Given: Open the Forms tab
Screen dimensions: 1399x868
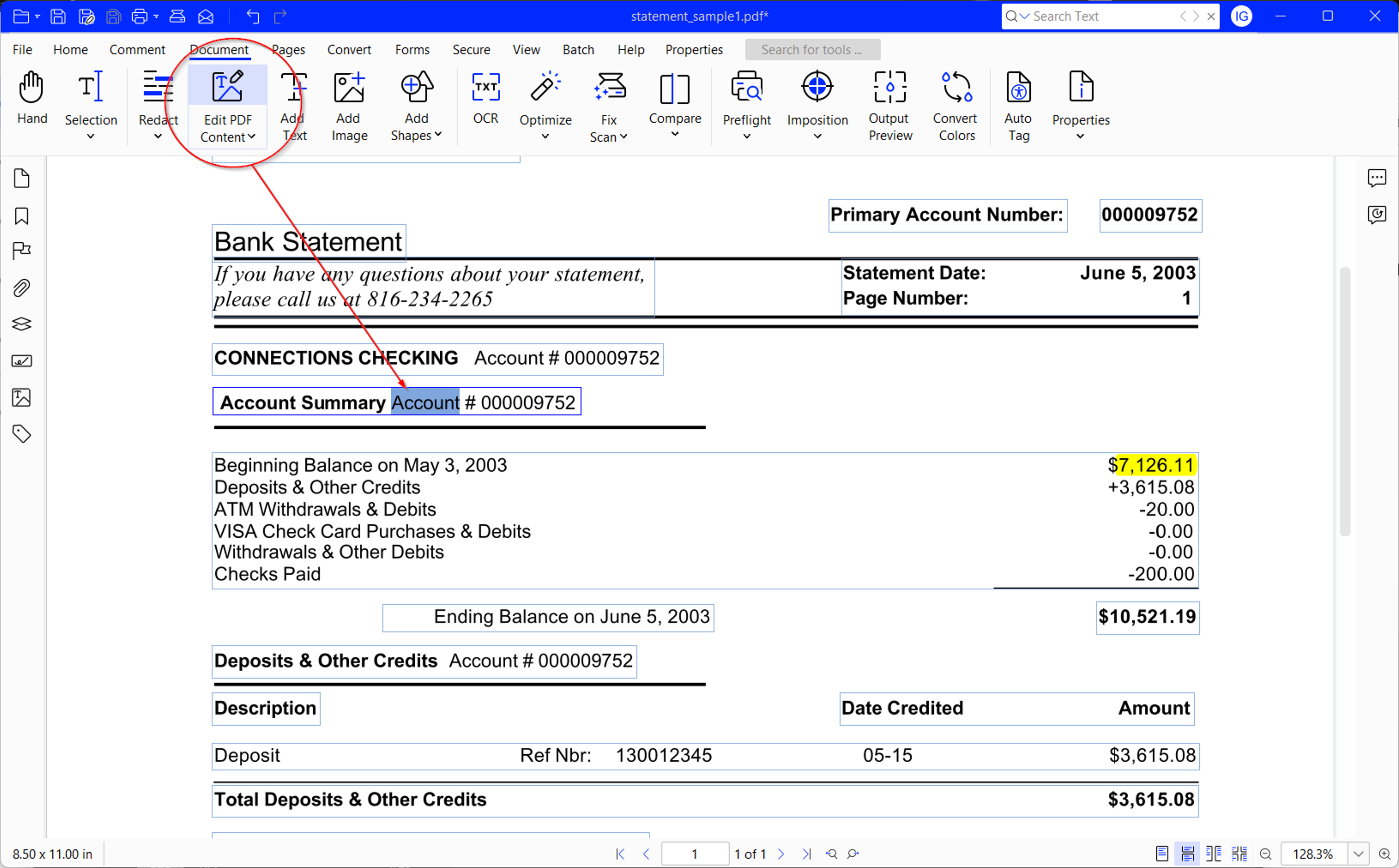Looking at the screenshot, I should click(412, 50).
